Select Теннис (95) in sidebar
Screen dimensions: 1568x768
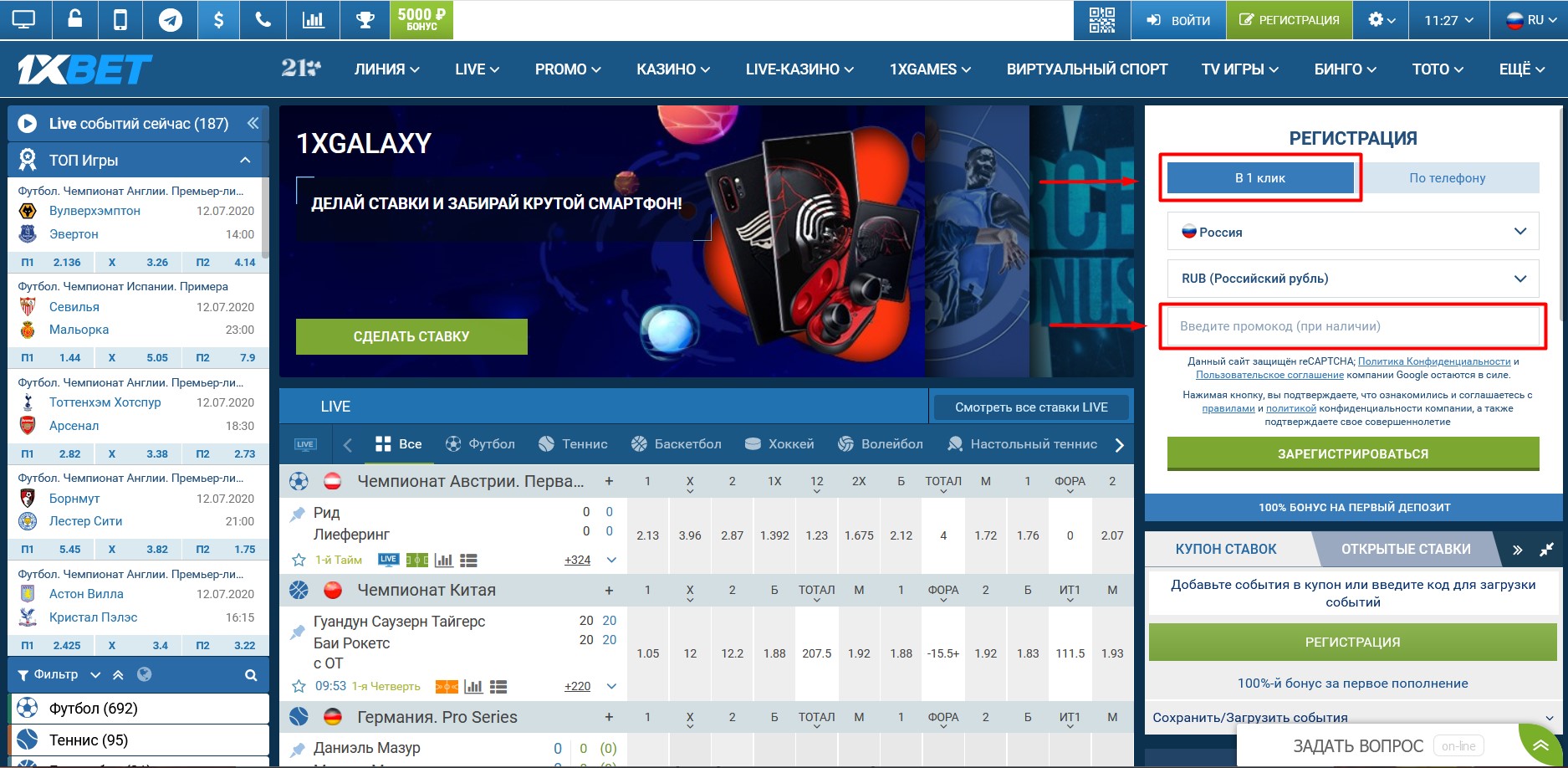[139, 740]
